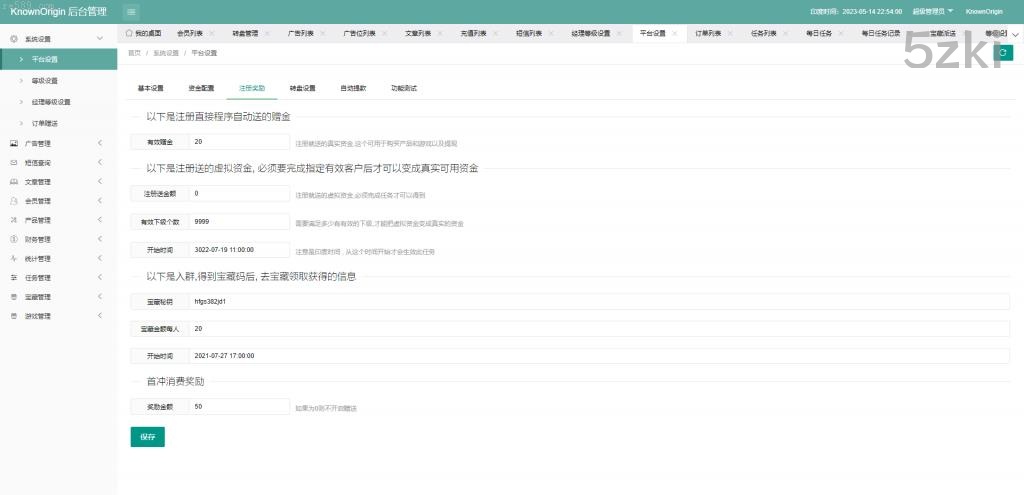Close the 会员列表 tab
Screen dimensions: 1024x495
pyautogui.click(x=211, y=33)
